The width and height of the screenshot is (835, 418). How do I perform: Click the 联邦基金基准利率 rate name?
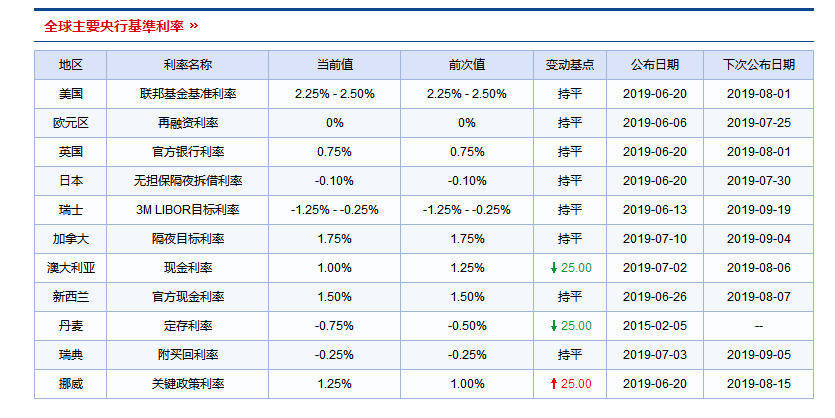[x=187, y=94]
